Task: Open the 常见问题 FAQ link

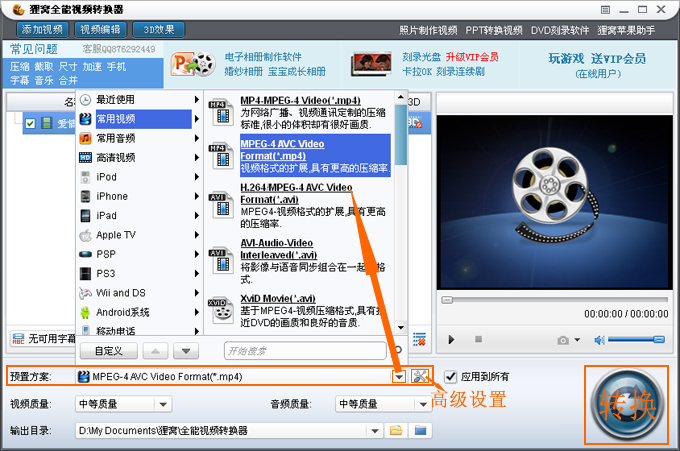Action: click(34, 49)
